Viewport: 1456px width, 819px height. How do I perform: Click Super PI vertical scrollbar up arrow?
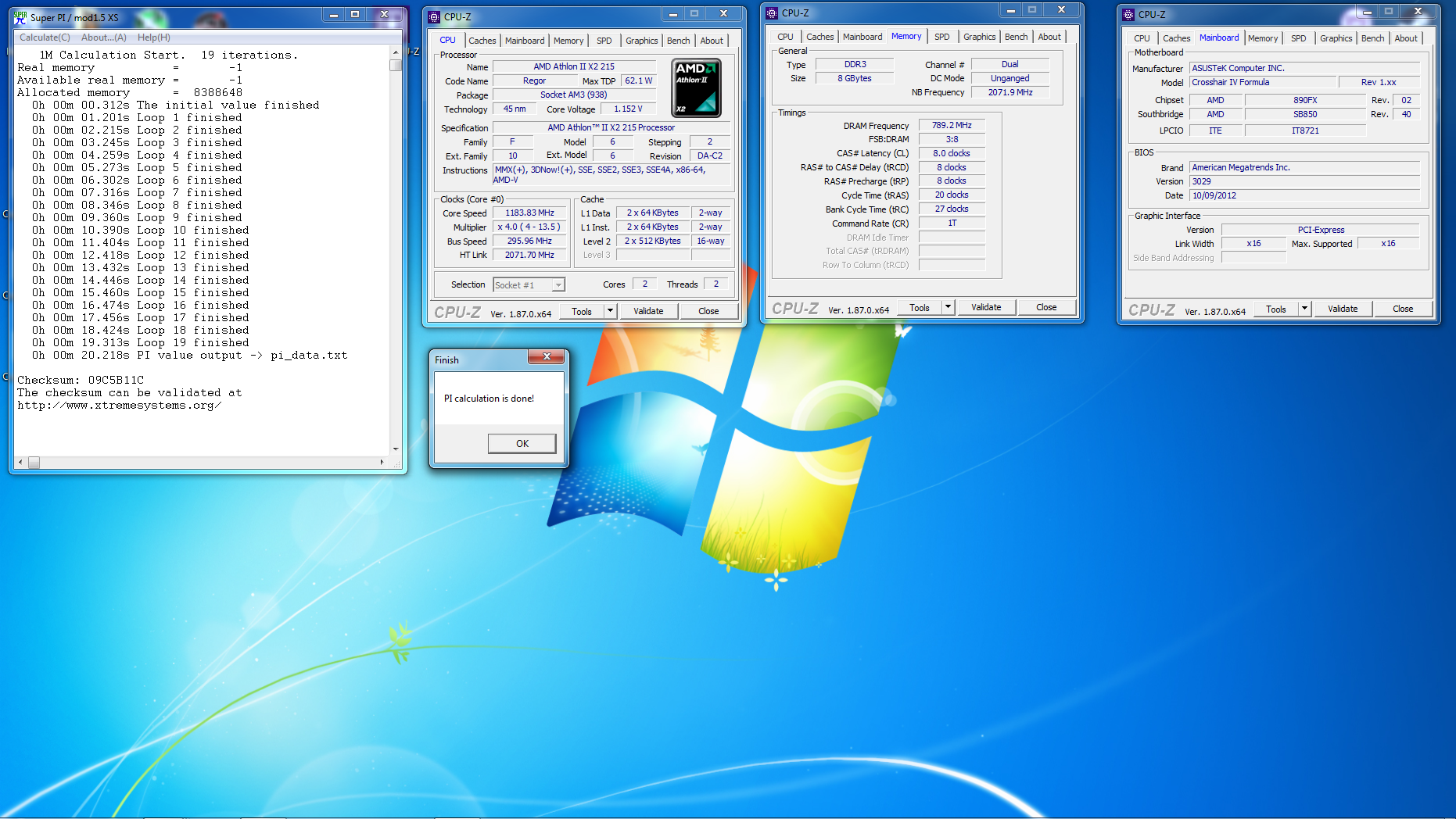pos(396,52)
